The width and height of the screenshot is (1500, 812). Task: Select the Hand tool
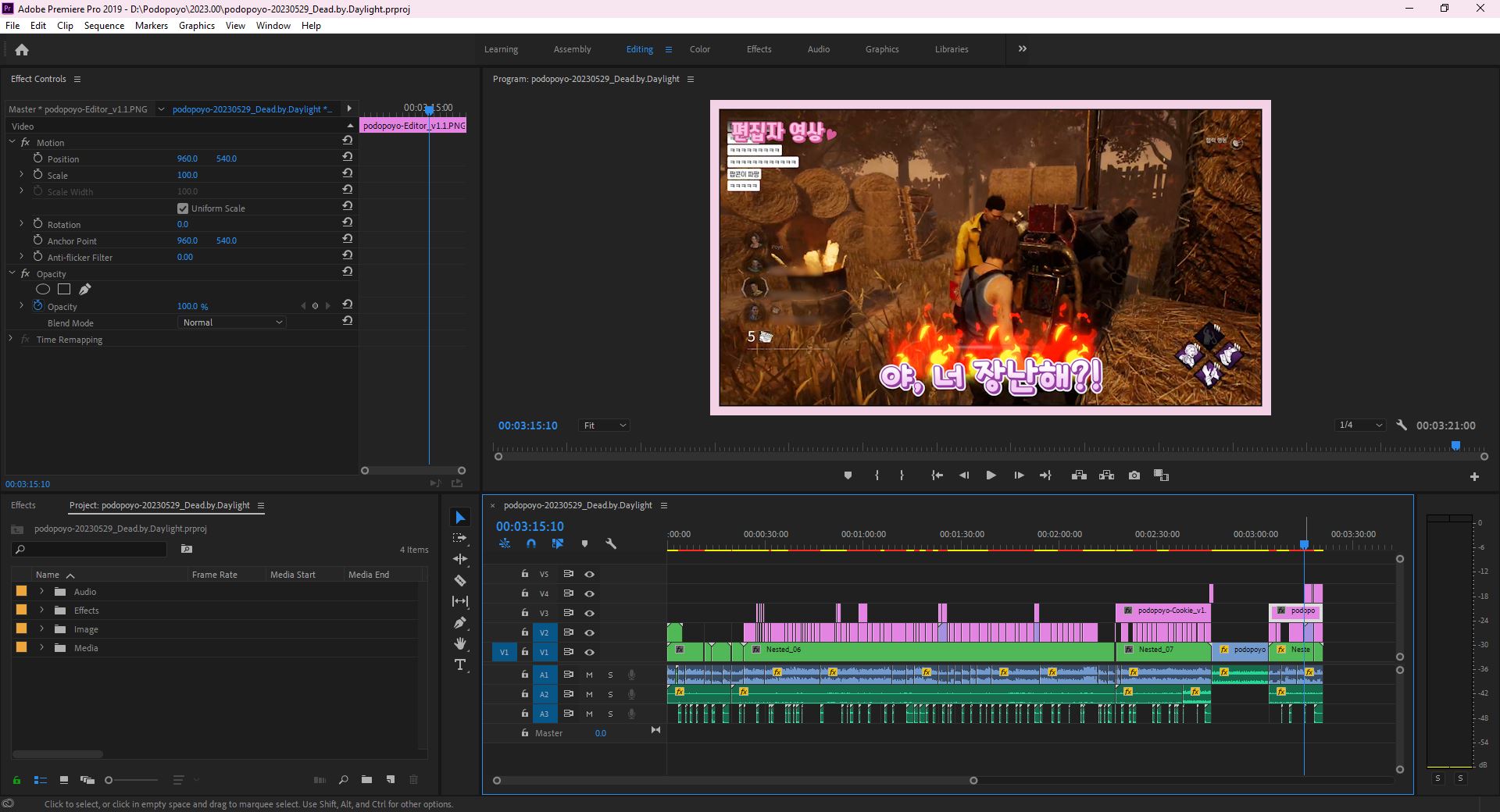click(x=460, y=643)
